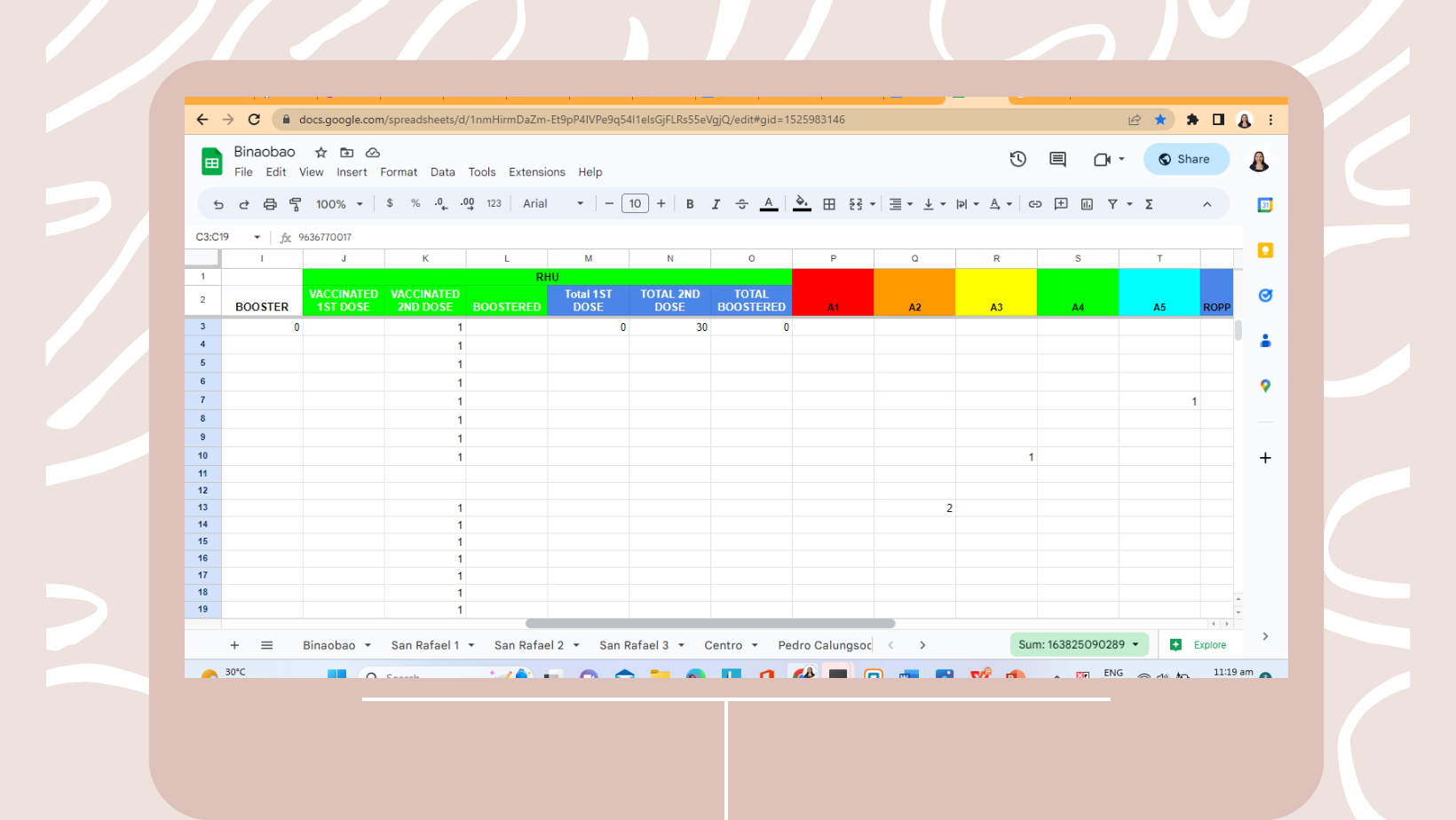Image resolution: width=1456 pixels, height=820 pixels.
Task: Collapse the toolbar menus with chevron
Action: click(x=1207, y=204)
